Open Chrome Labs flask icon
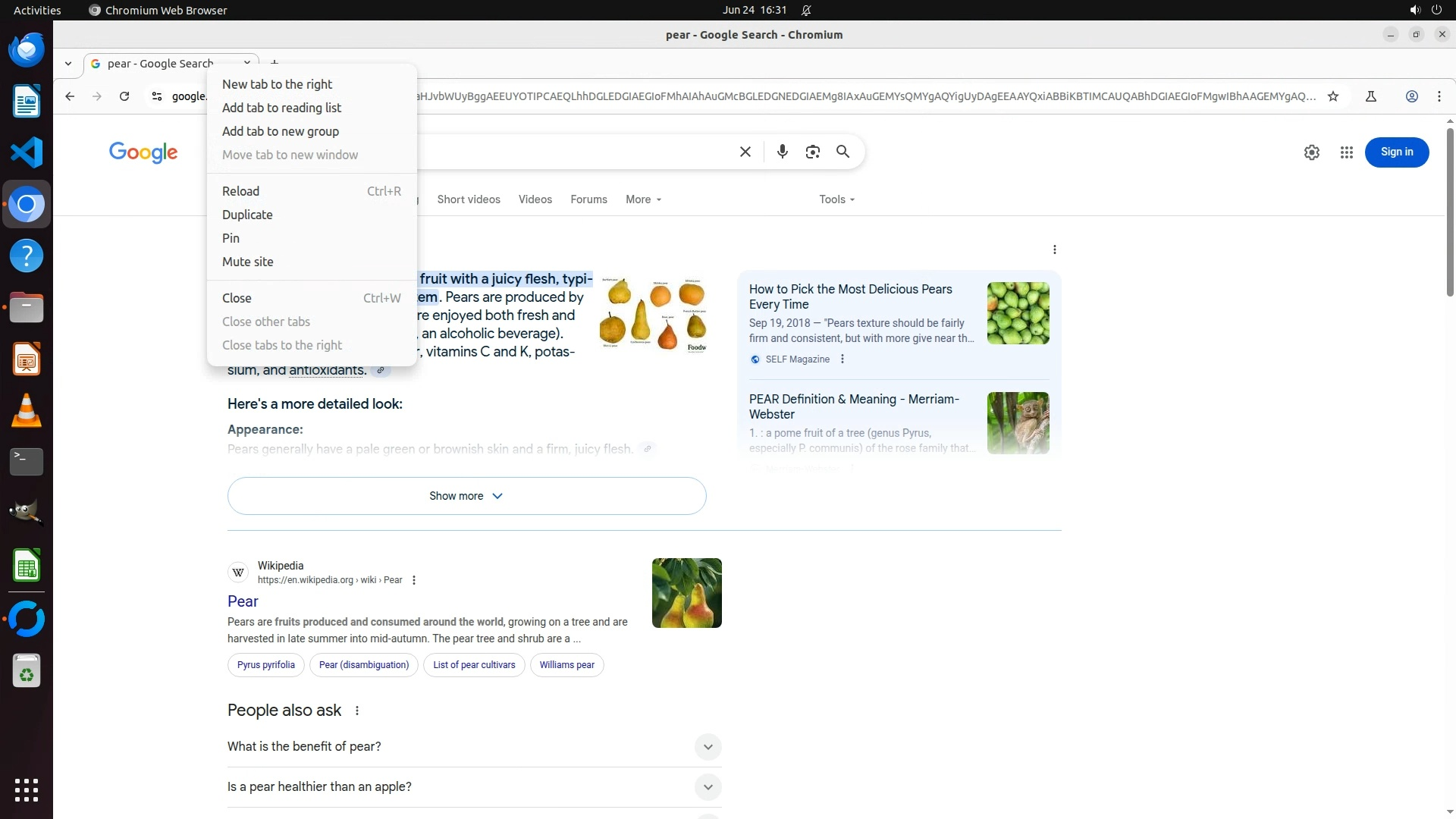1456x819 pixels. click(1370, 96)
